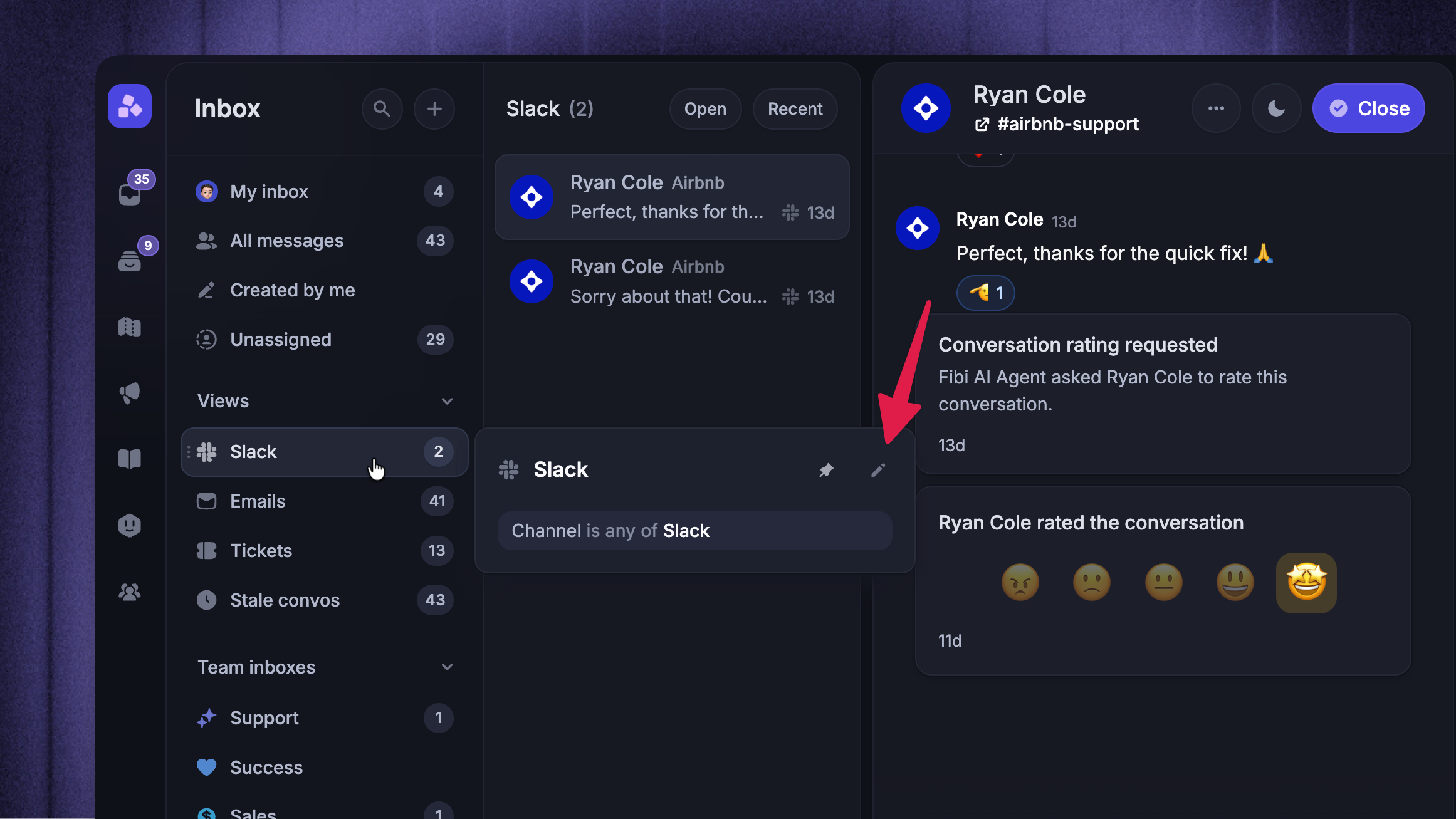This screenshot has height=819, width=1456.
Task: Open the Recent sort dropdown
Action: [795, 108]
